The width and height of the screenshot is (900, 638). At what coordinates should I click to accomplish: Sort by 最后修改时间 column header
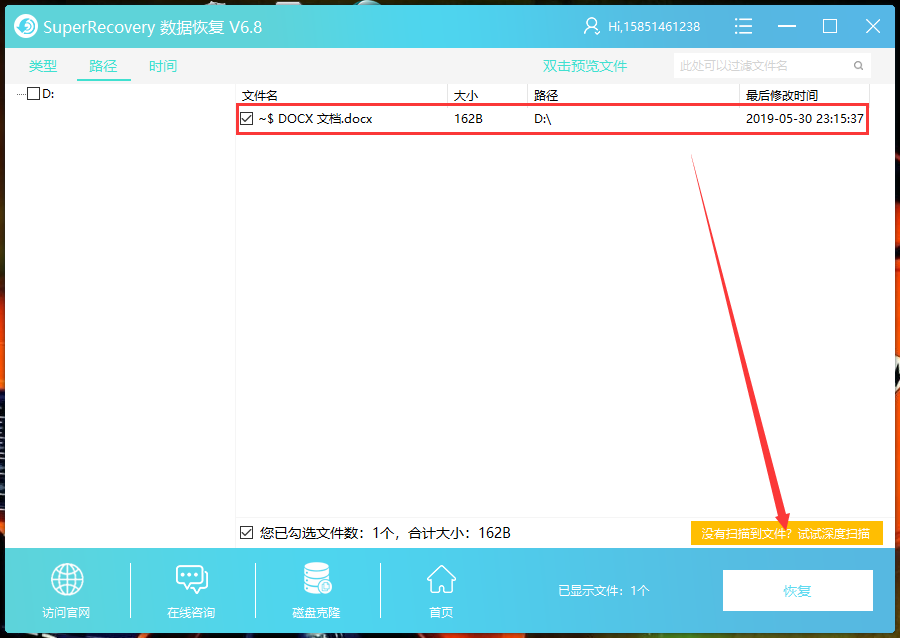[x=804, y=95]
